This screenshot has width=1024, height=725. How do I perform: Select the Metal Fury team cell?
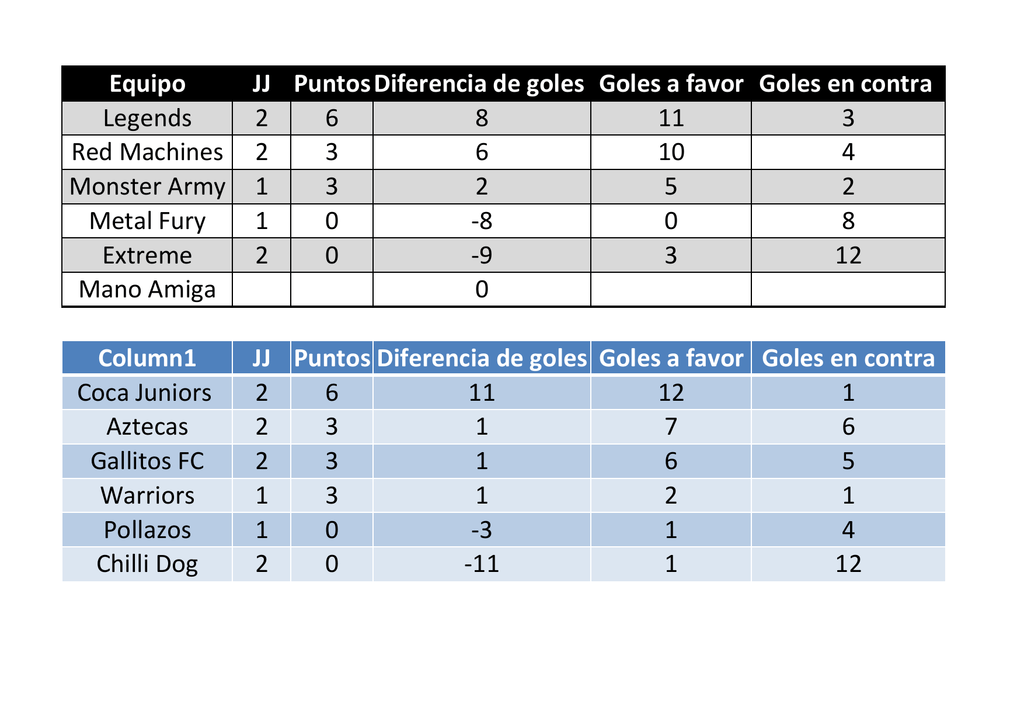[x=147, y=221]
